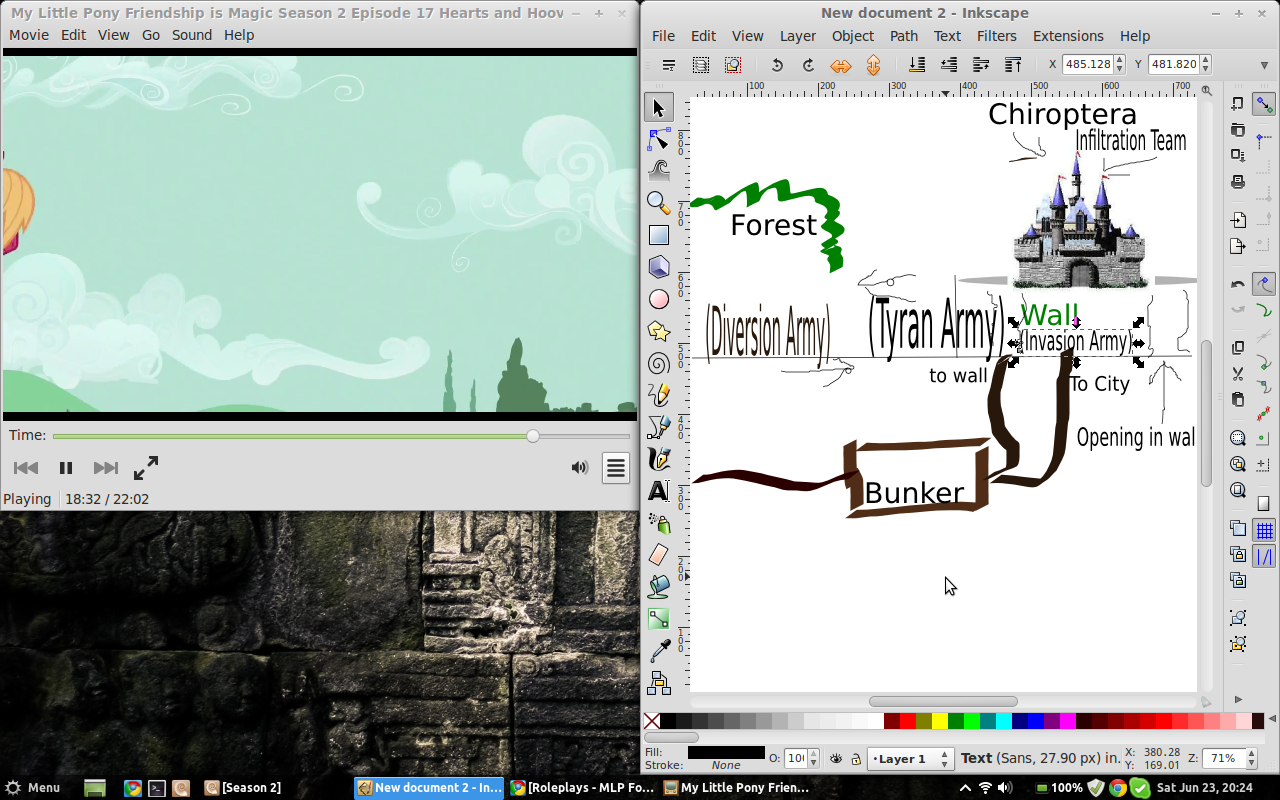The image size is (1280, 800).
Task: Select the Tweak tool
Action: (x=659, y=172)
